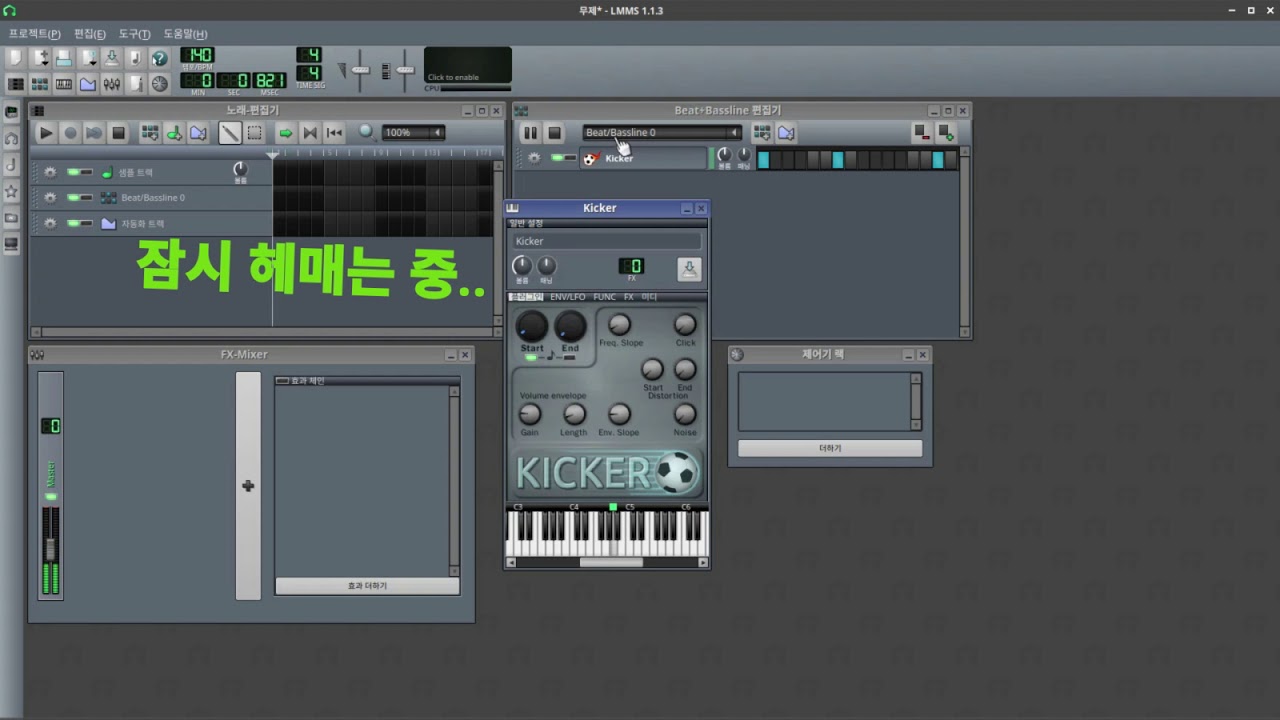The height and width of the screenshot is (720, 1280).
Task: Show the controller rack toolbar icon
Action: [x=159, y=84]
